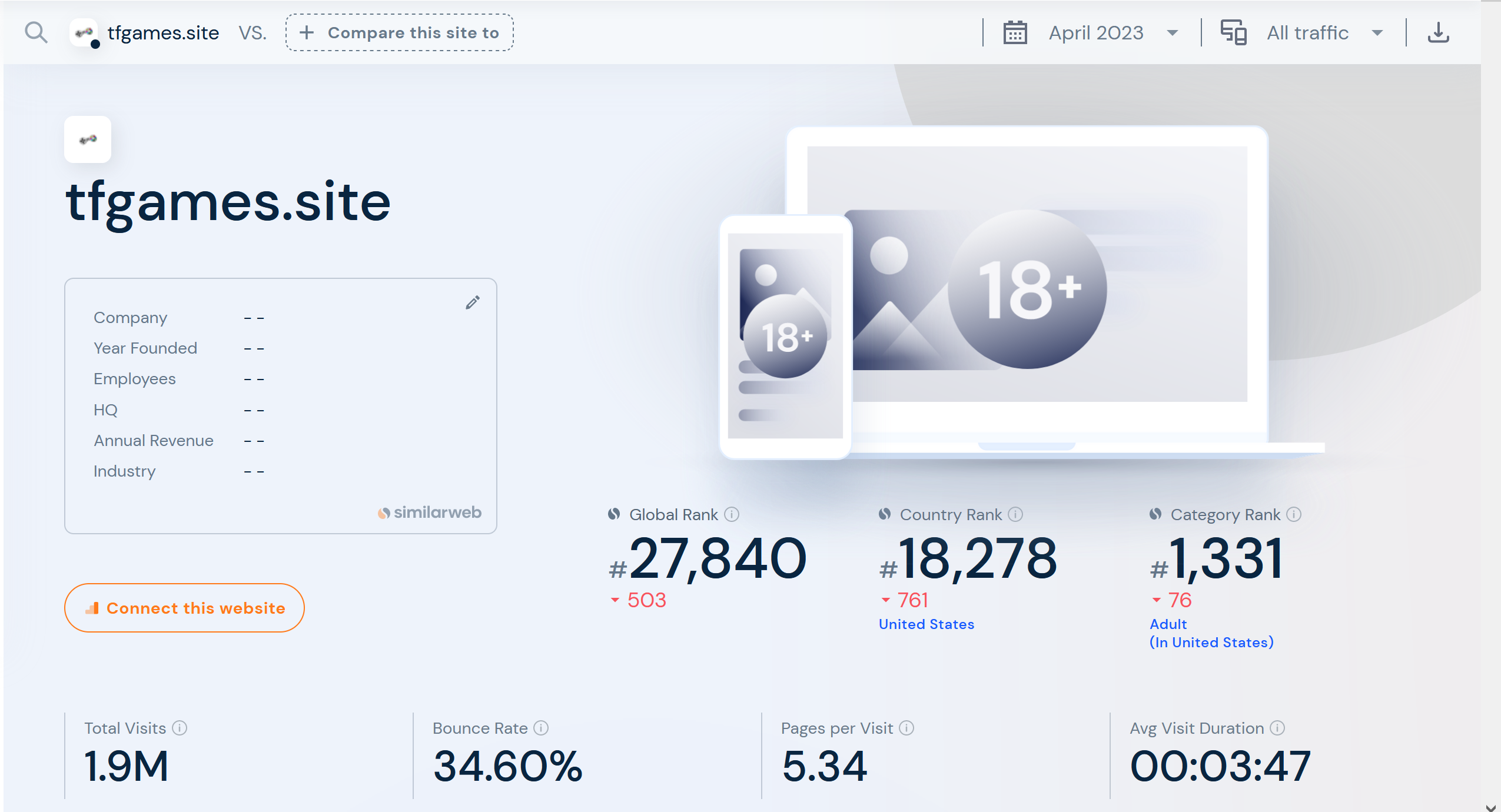1501x812 pixels.
Task: Click the Annual Revenue row label
Action: pos(154,441)
